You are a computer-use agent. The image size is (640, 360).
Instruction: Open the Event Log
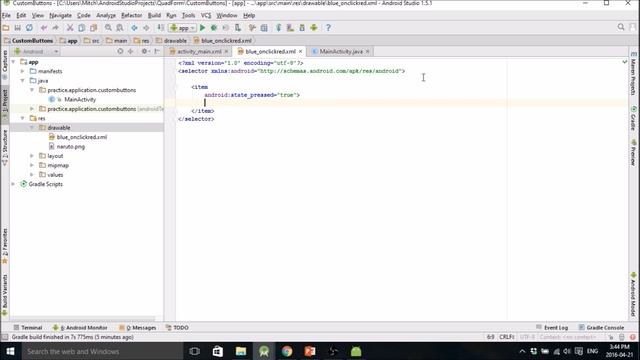click(552, 327)
